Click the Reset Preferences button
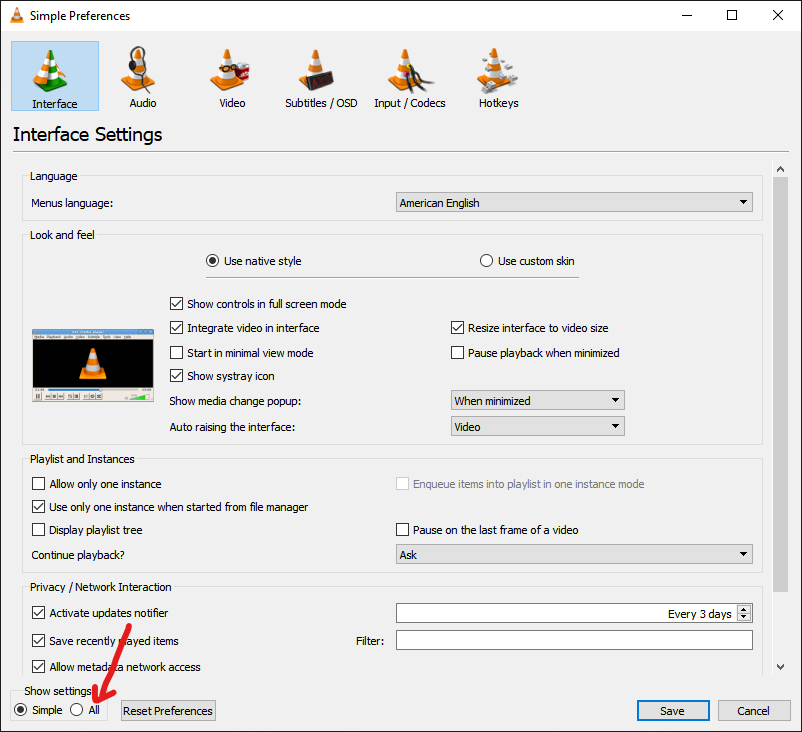 [x=168, y=711]
